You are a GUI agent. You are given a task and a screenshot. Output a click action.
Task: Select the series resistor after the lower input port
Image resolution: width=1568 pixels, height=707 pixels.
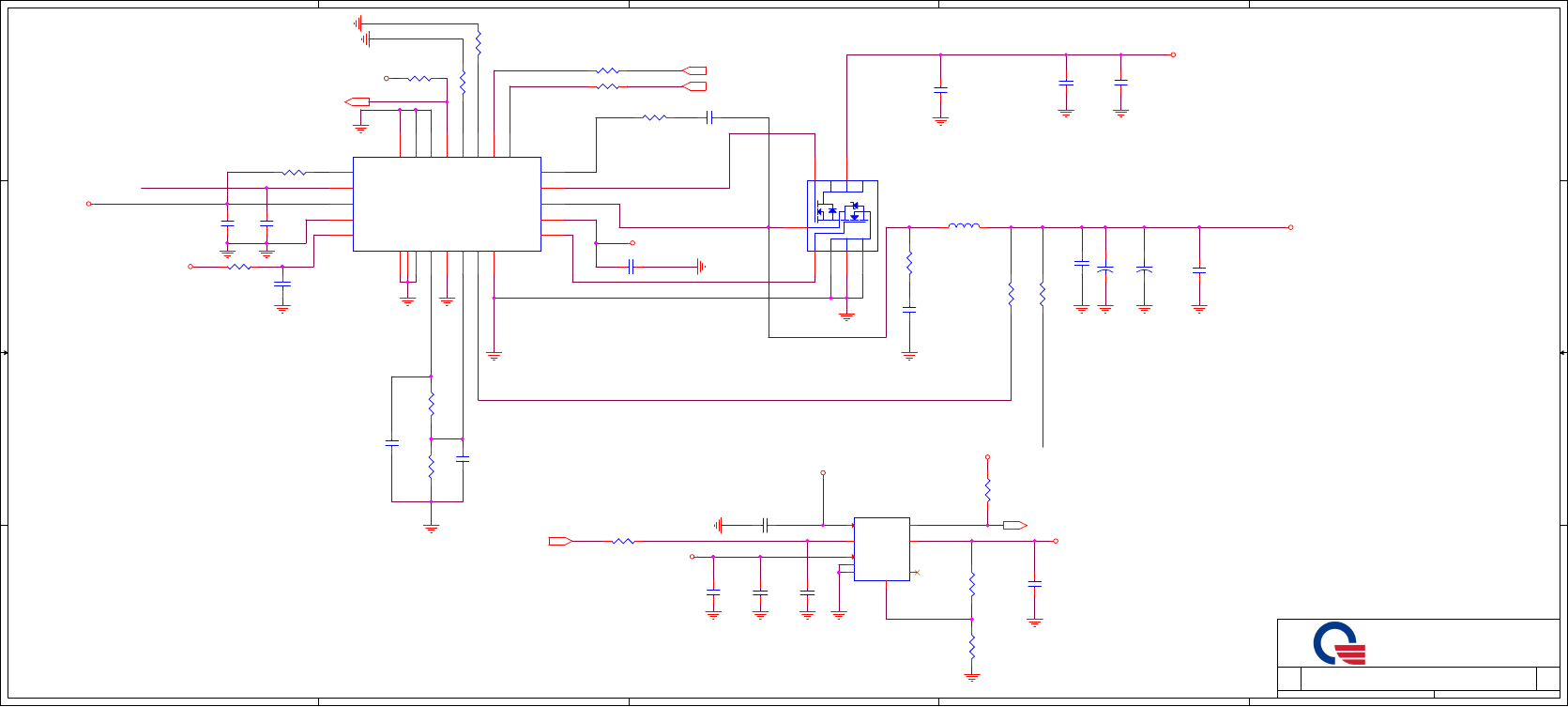pos(623,541)
